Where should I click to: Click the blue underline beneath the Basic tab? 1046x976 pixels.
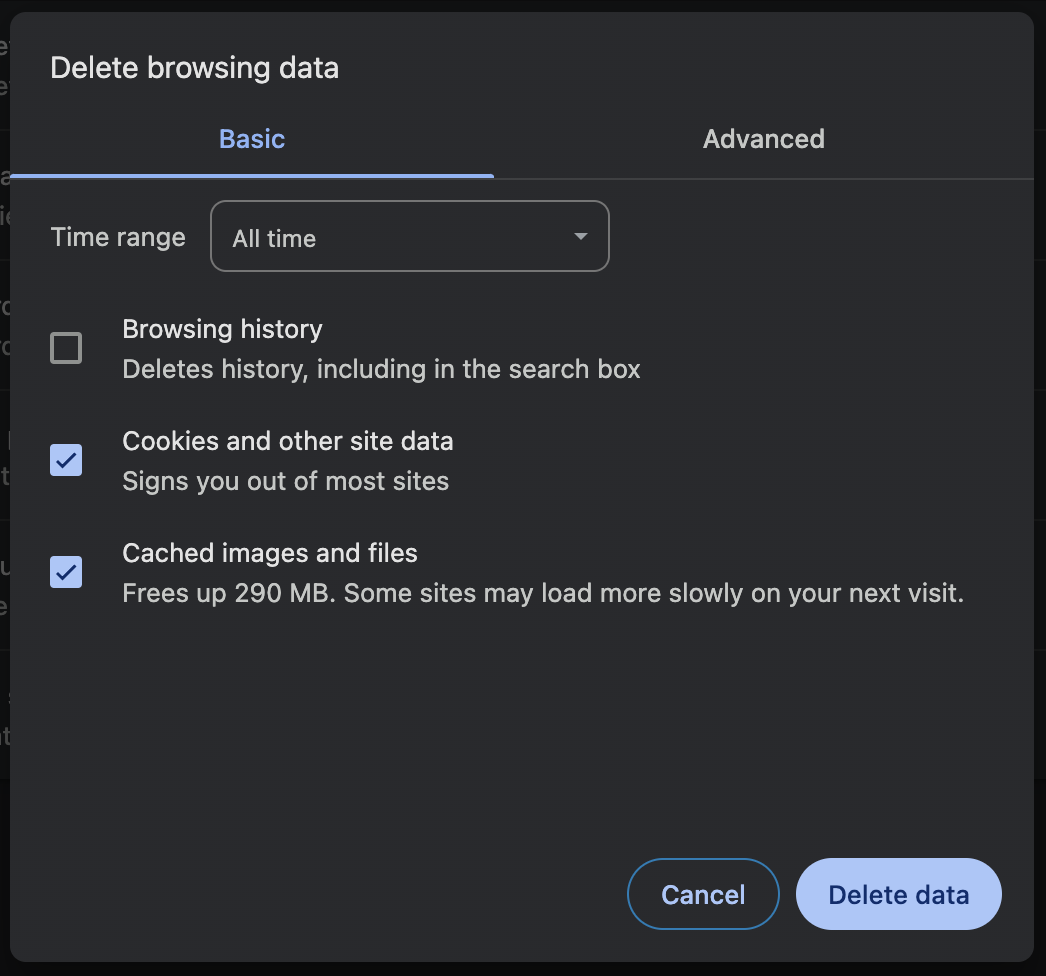point(251,173)
